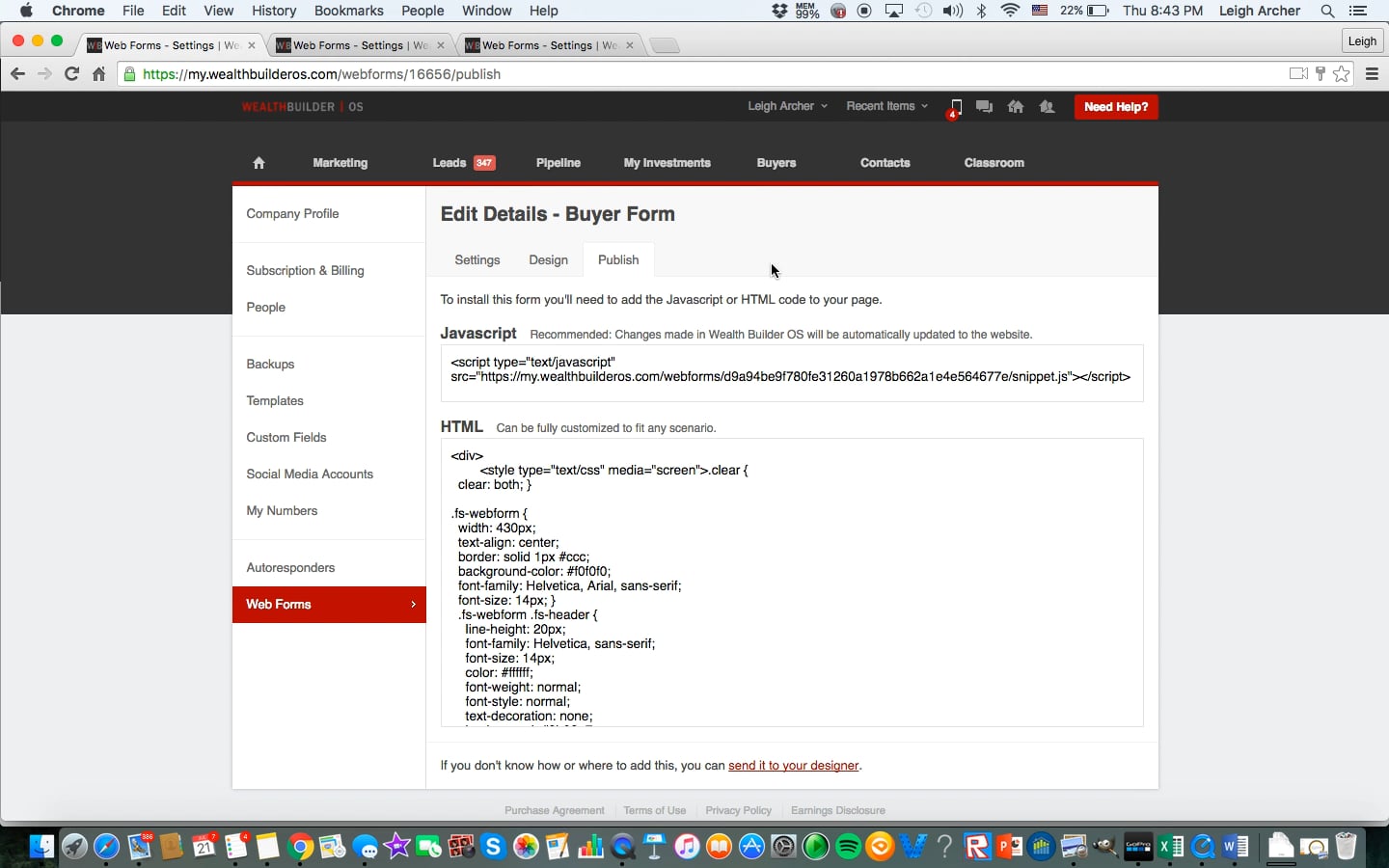Open the Classroom navigation item

point(994,163)
